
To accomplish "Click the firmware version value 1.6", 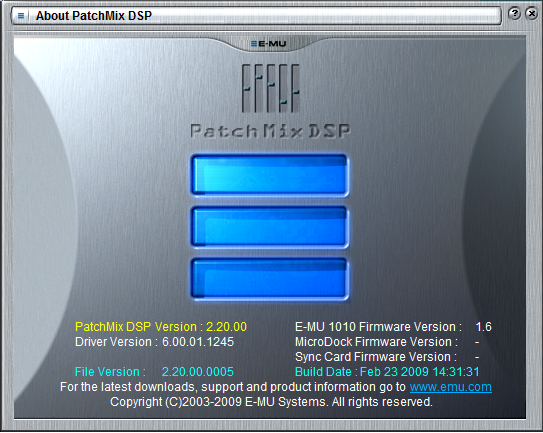I will pos(483,327).
